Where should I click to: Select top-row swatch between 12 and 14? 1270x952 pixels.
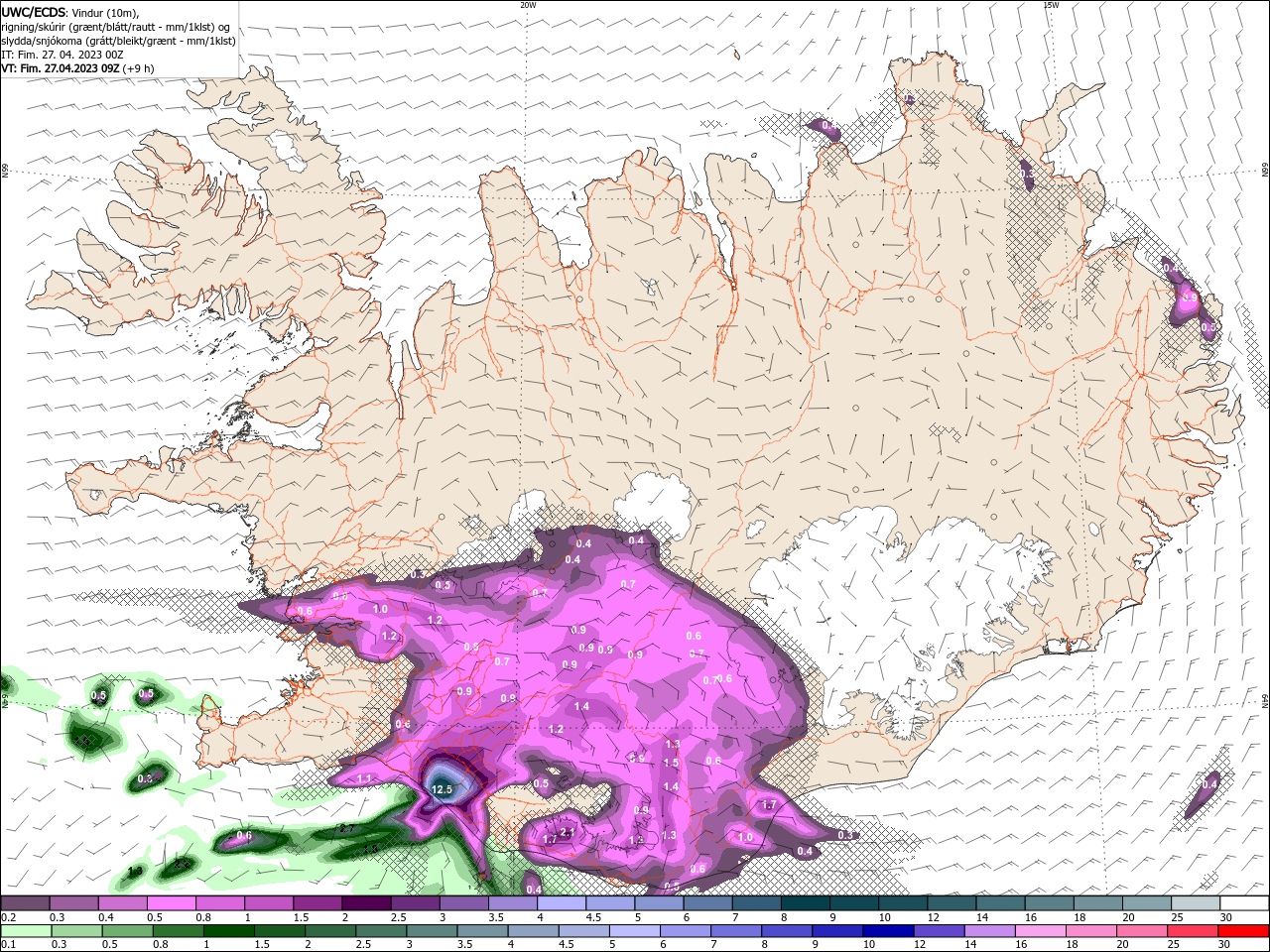coord(952,903)
